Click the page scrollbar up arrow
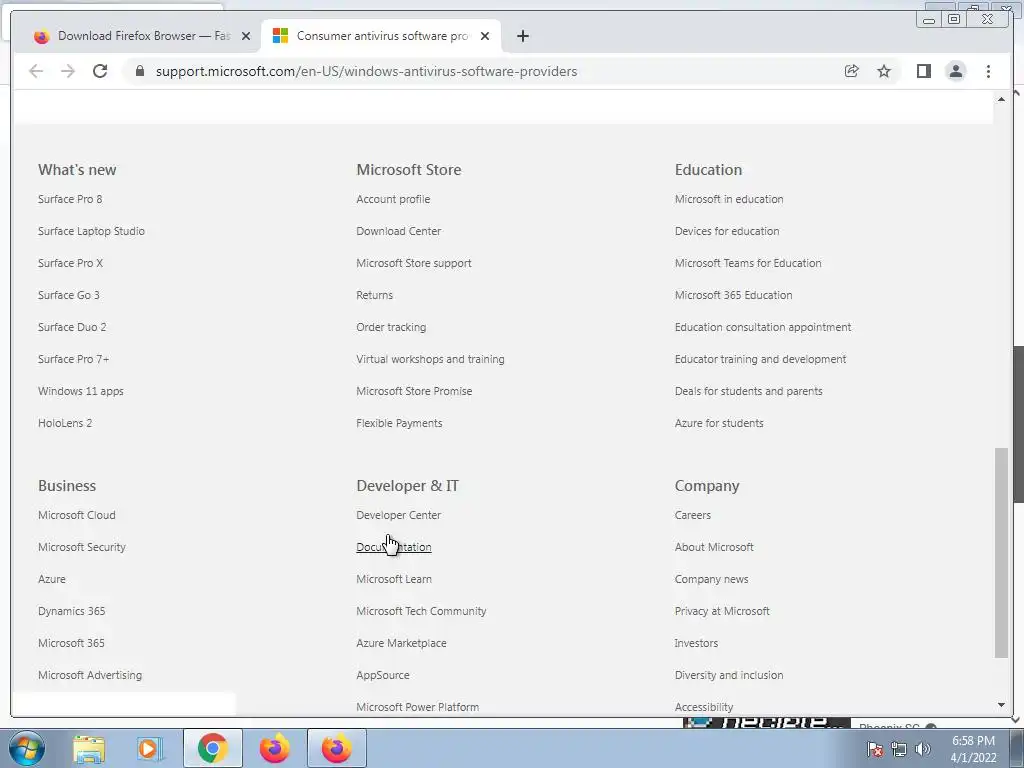This screenshot has width=1024, height=768. tap(1001, 99)
